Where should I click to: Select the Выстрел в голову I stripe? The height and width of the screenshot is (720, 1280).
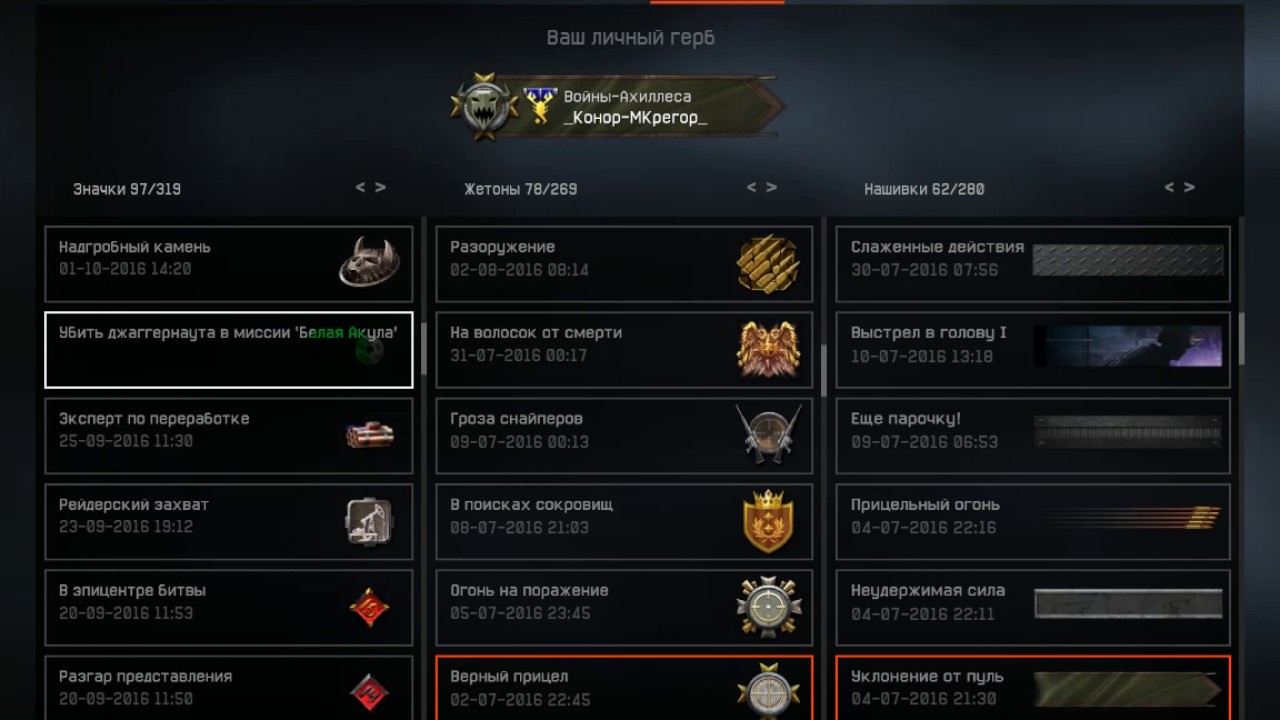[1033, 350]
